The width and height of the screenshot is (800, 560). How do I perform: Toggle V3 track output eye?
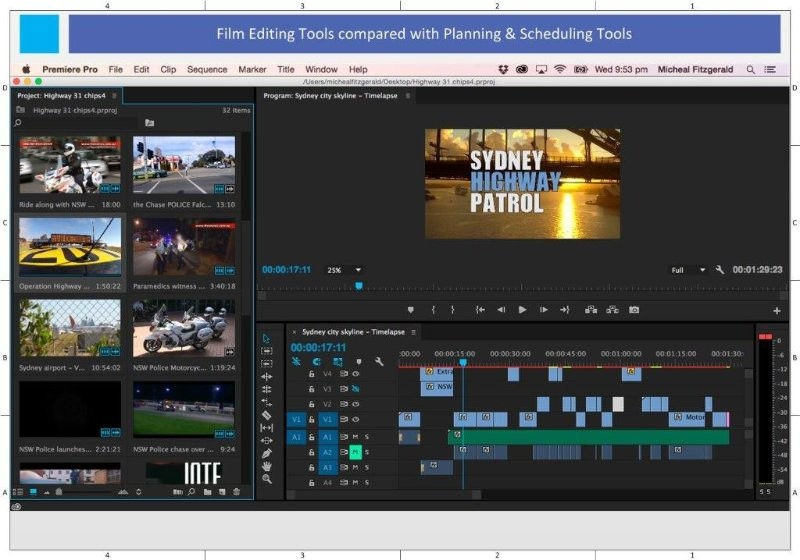(356, 389)
